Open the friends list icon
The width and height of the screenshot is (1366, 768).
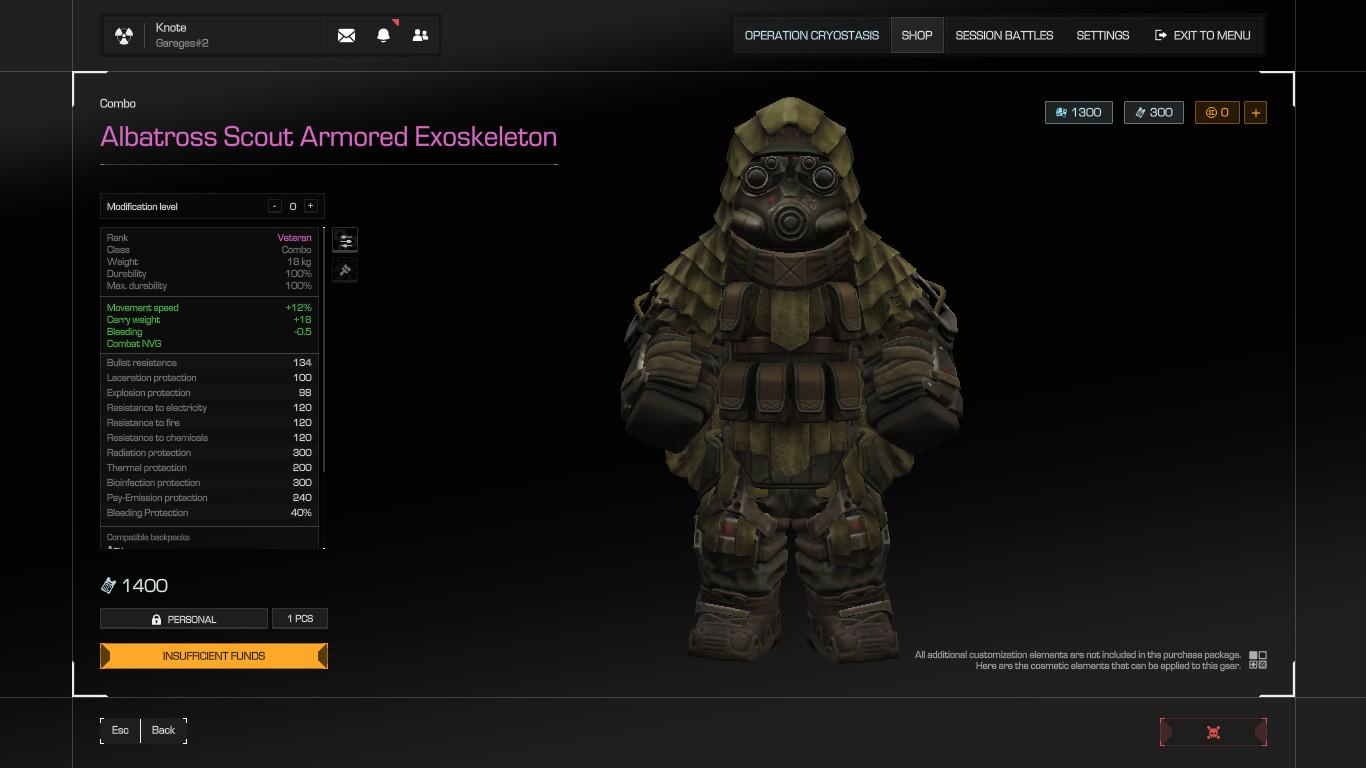(420, 35)
